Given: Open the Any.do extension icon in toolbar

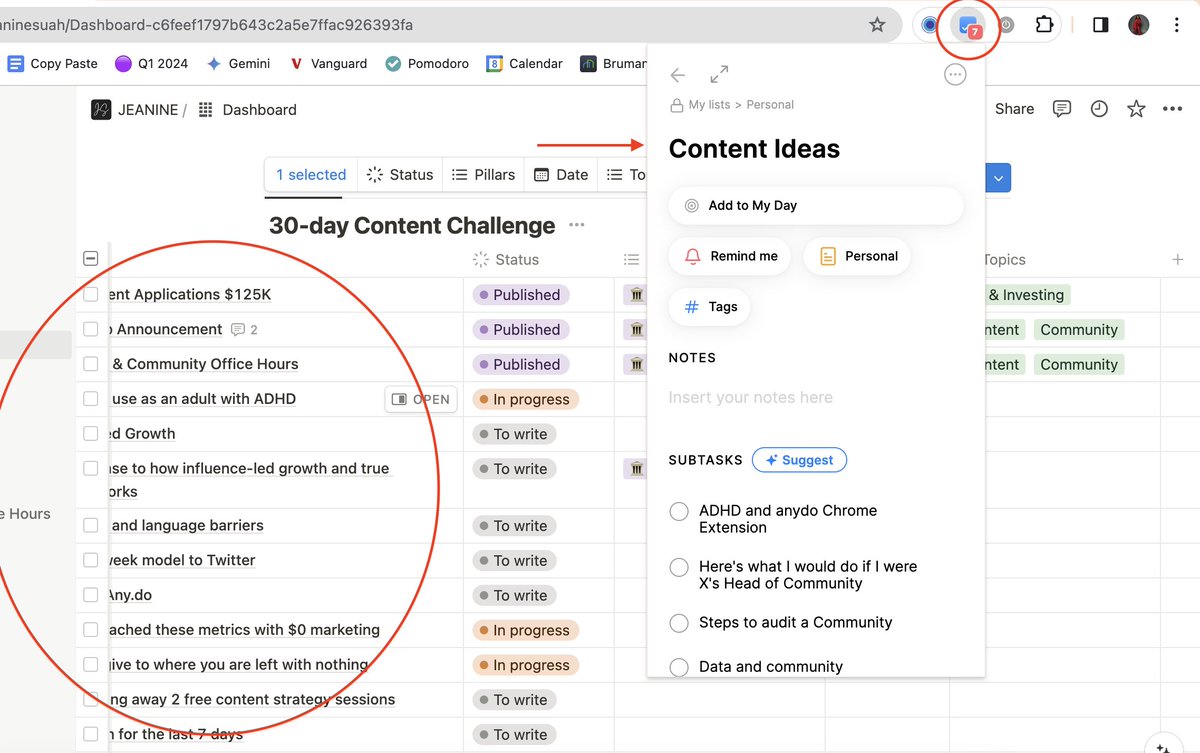Looking at the screenshot, I should pyautogui.click(x=967, y=26).
